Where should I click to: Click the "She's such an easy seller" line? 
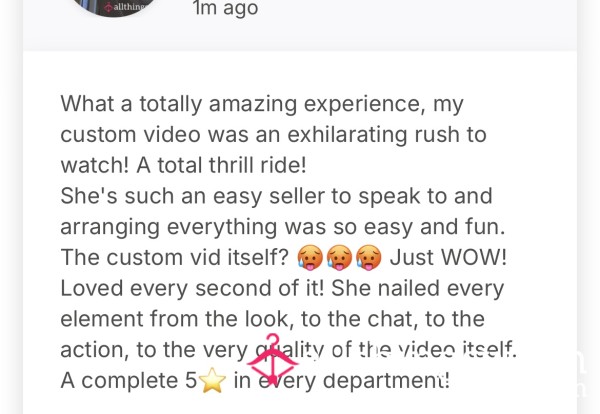[276, 197]
